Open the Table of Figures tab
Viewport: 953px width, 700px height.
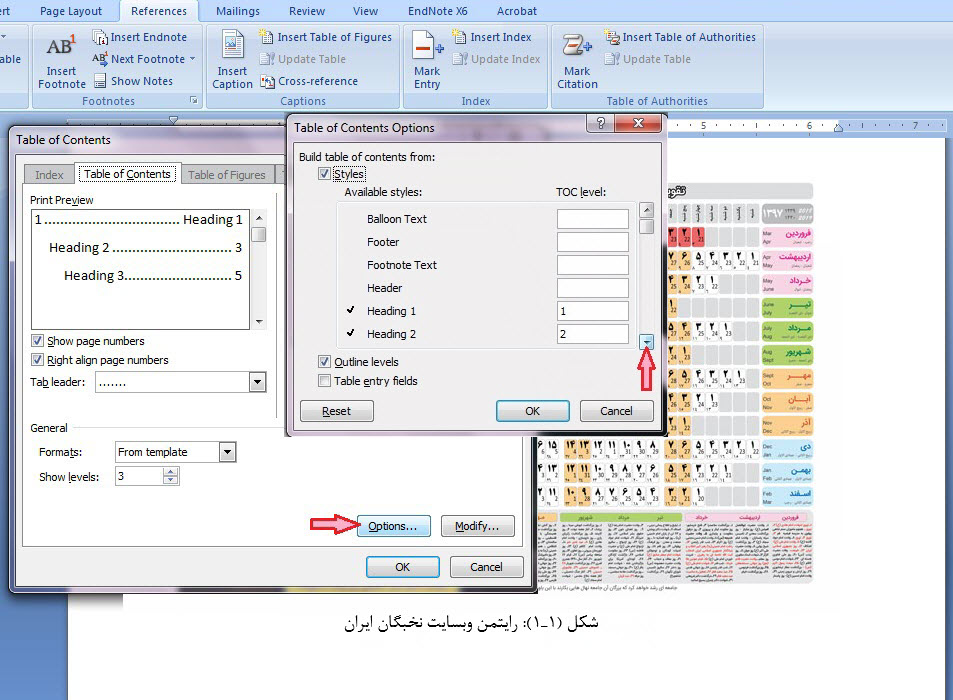click(227, 175)
